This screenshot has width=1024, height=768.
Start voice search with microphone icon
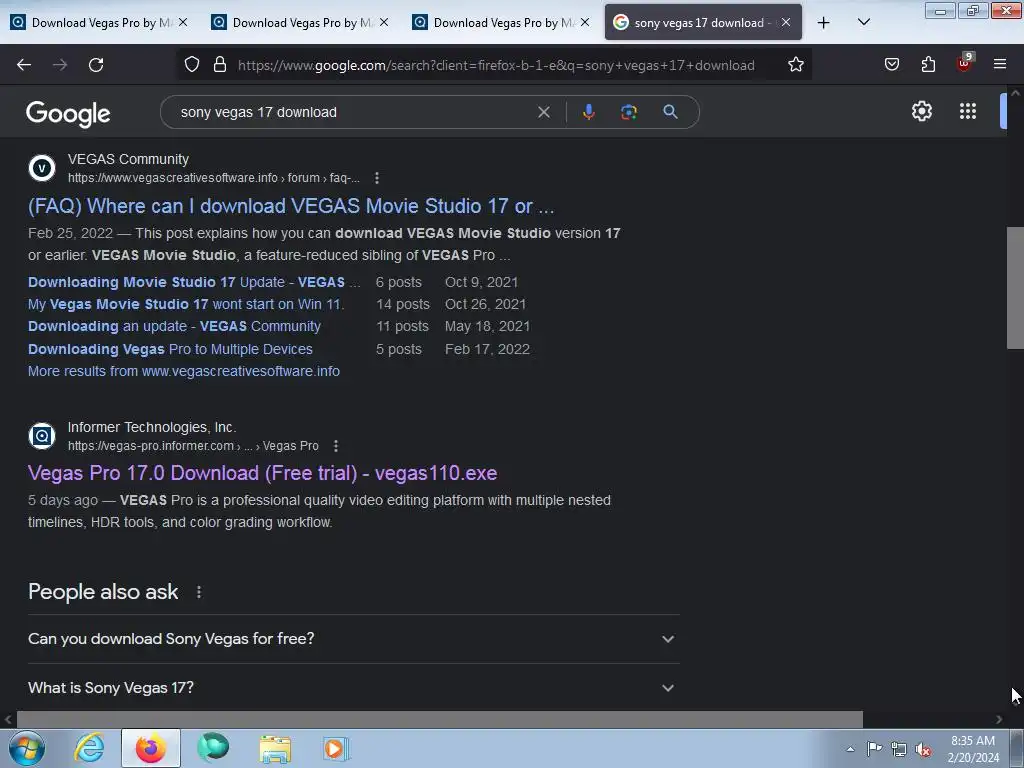[x=588, y=112]
